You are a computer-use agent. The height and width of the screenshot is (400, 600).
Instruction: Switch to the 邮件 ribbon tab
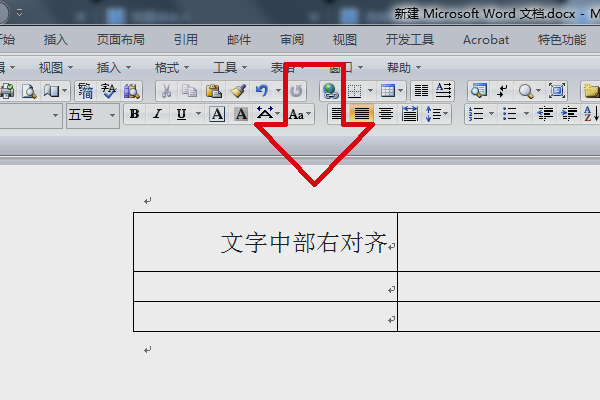click(239, 39)
